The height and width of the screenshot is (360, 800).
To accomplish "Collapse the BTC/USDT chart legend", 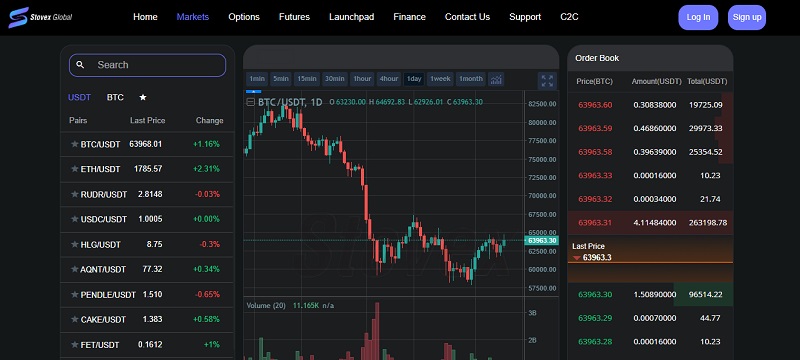I will click(x=251, y=102).
